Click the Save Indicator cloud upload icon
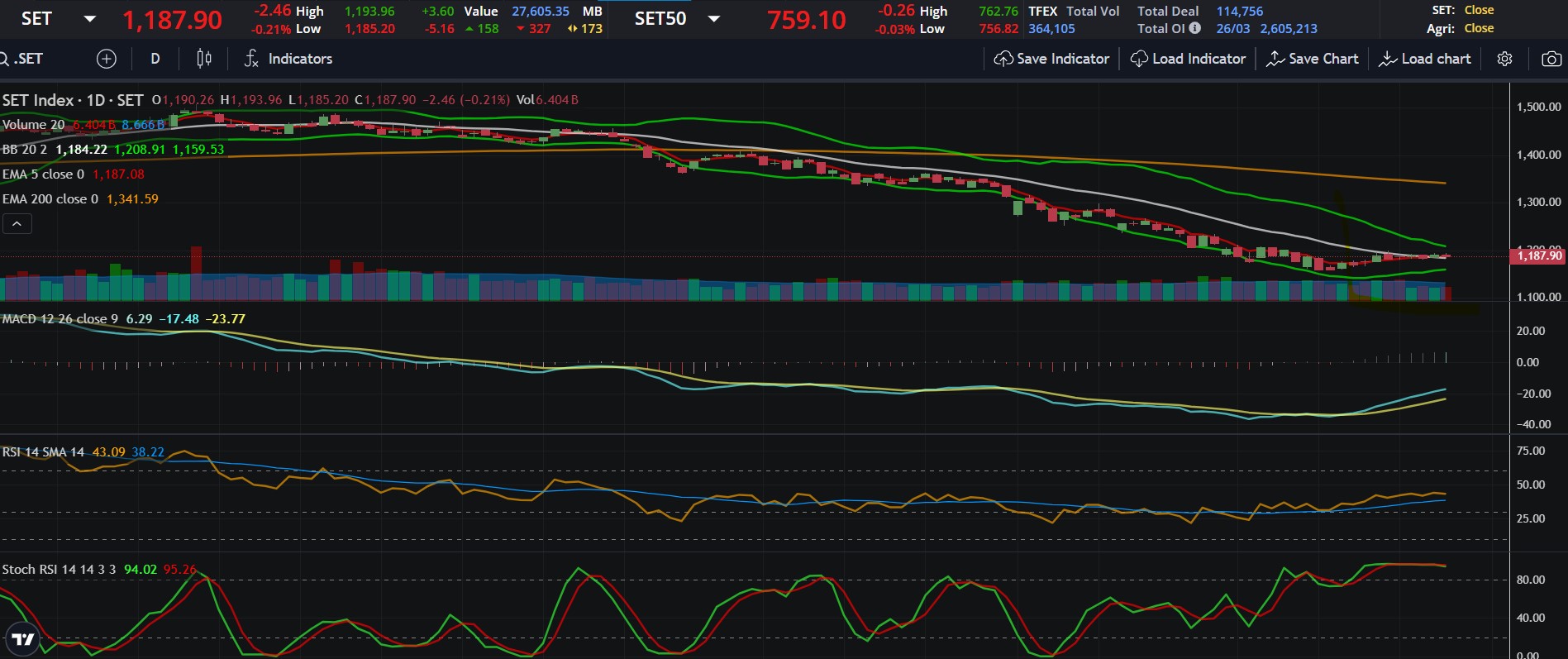This screenshot has width=1568, height=659. click(x=1003, y=59)
